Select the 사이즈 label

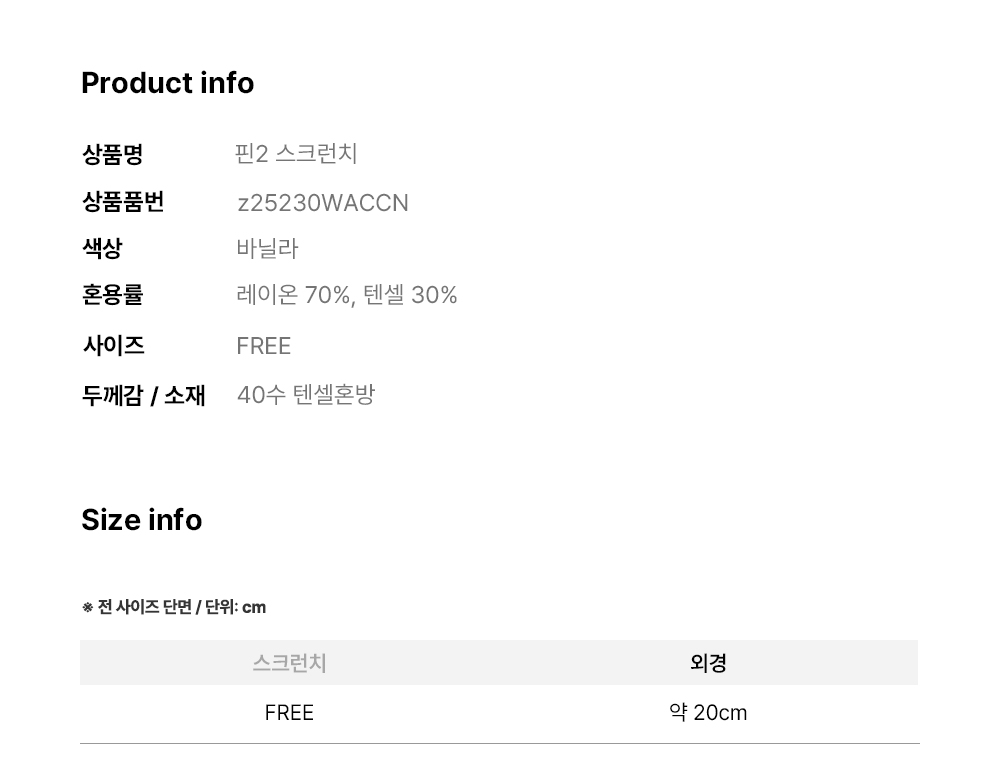point(113,346)
